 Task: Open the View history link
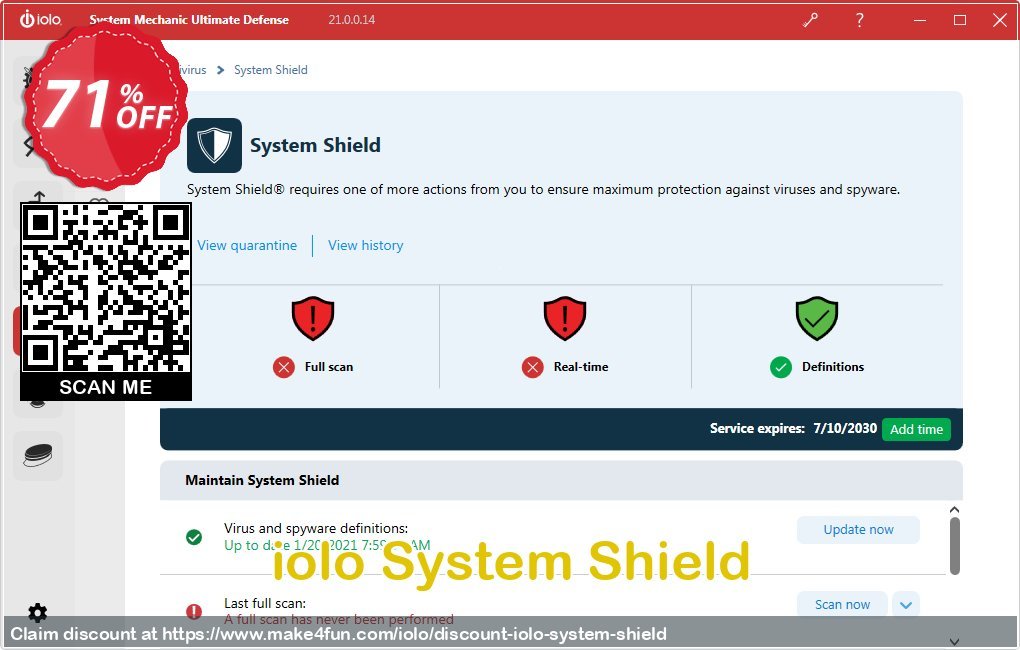[x=366, y=245]
